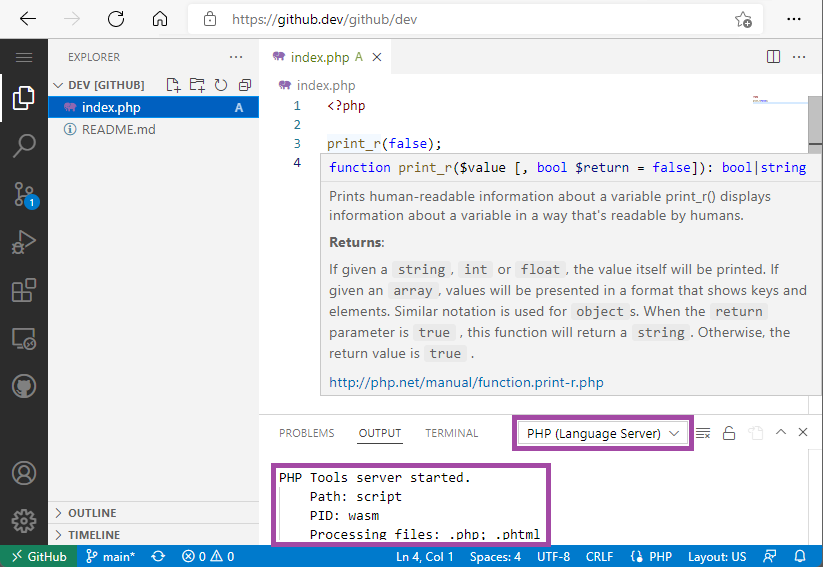Reload the browser page
Image resolution: width=823 pixels, height=567 pixels.
point(115,19)
